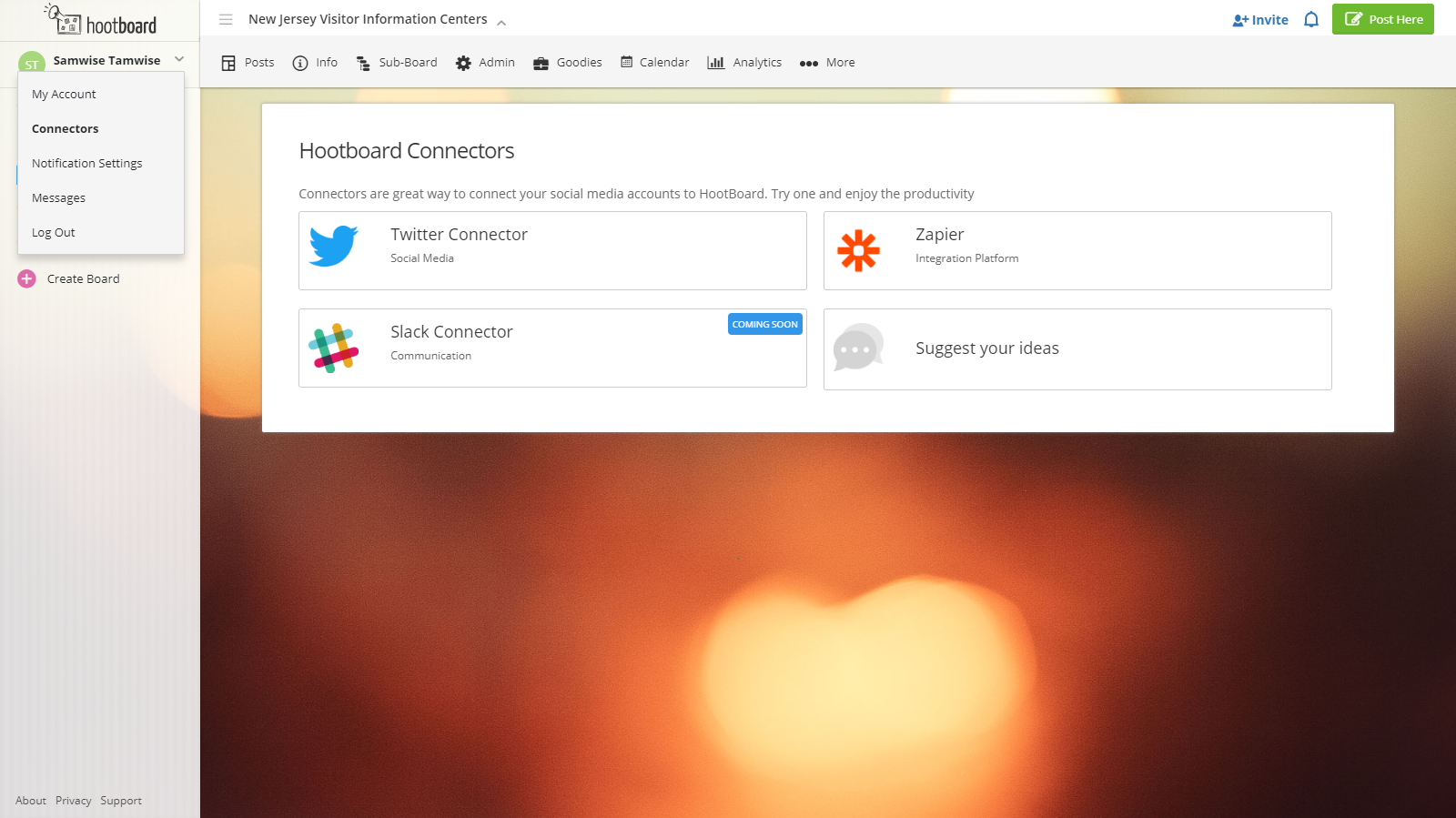Click the Admin gear icon

(x=463, y=63)
